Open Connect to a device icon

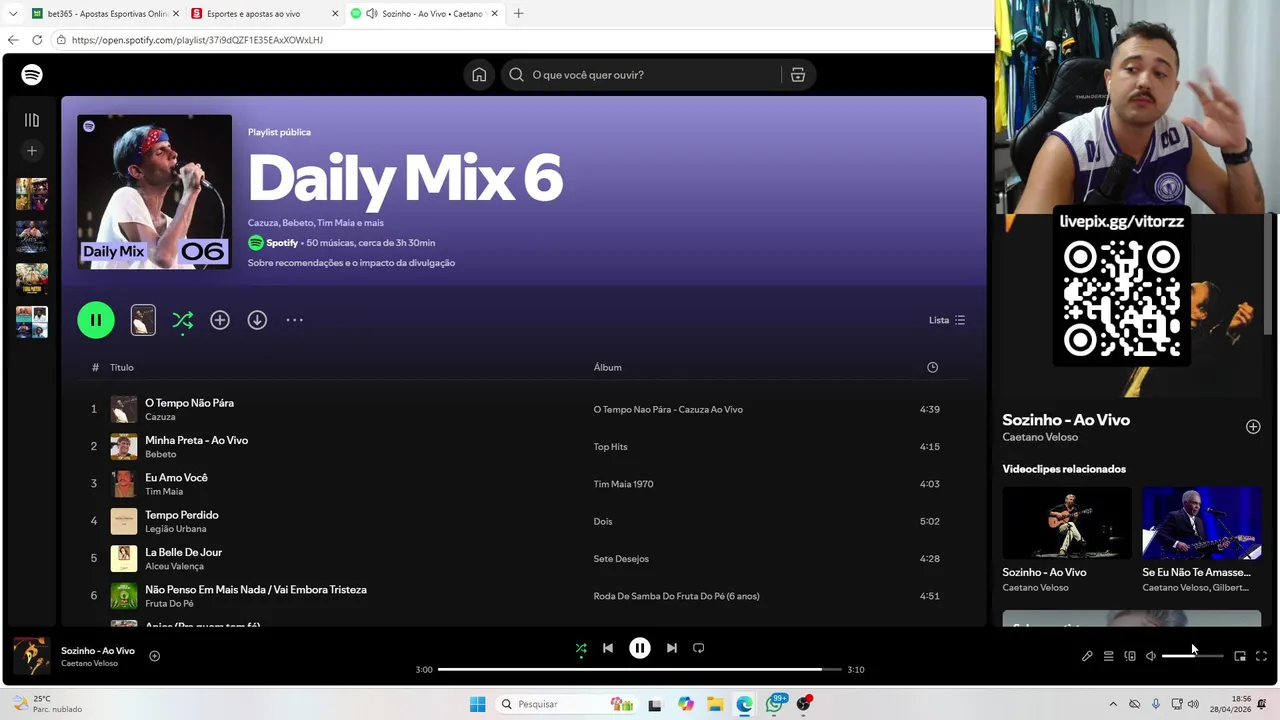[x=1130, y=656]
